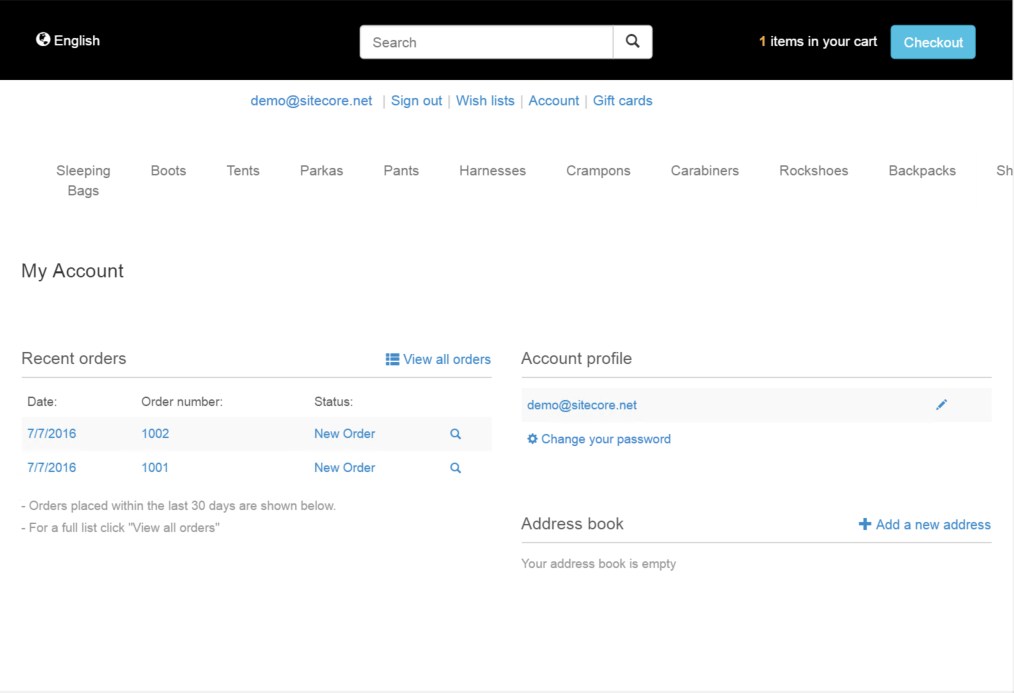View details icon for order 1002
The image size is (1014, 693).
pyautogui.click(x=455, y=434)
